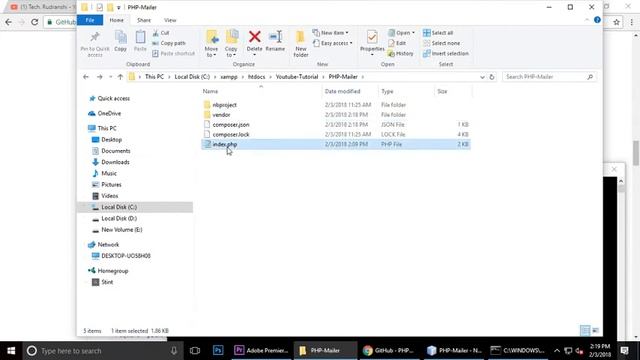Click Youtube-Tutorial in address path
This screenshot has height=360, width=640.
pos(296,77)
